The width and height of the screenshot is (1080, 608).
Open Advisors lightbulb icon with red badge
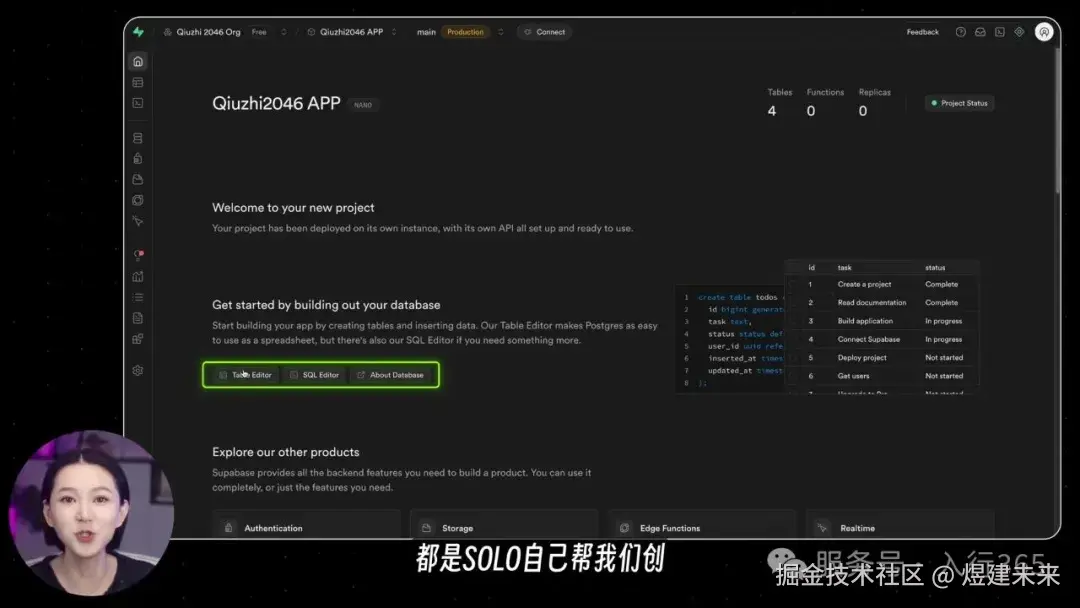tap(138, 255)
